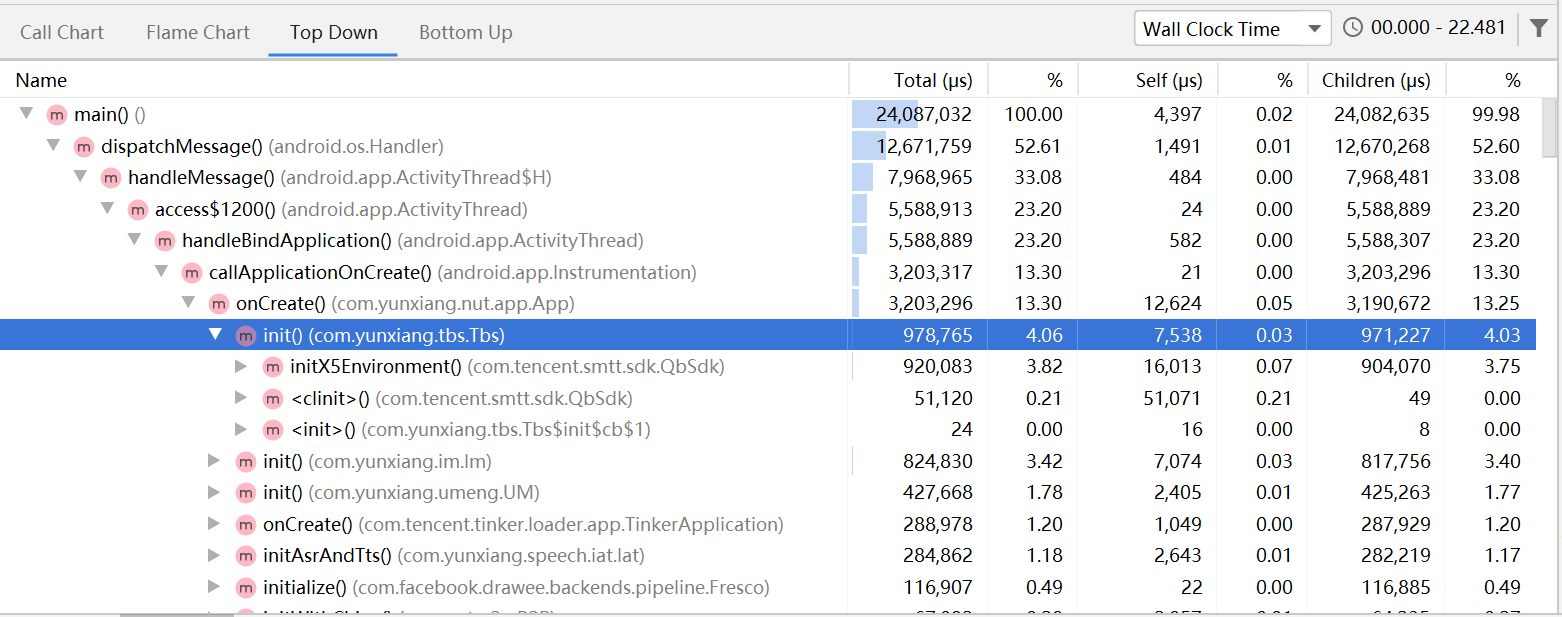Collapse the dispatchMessage() node
Viewport: 1562px width, 617px height.
pos(53,146)
